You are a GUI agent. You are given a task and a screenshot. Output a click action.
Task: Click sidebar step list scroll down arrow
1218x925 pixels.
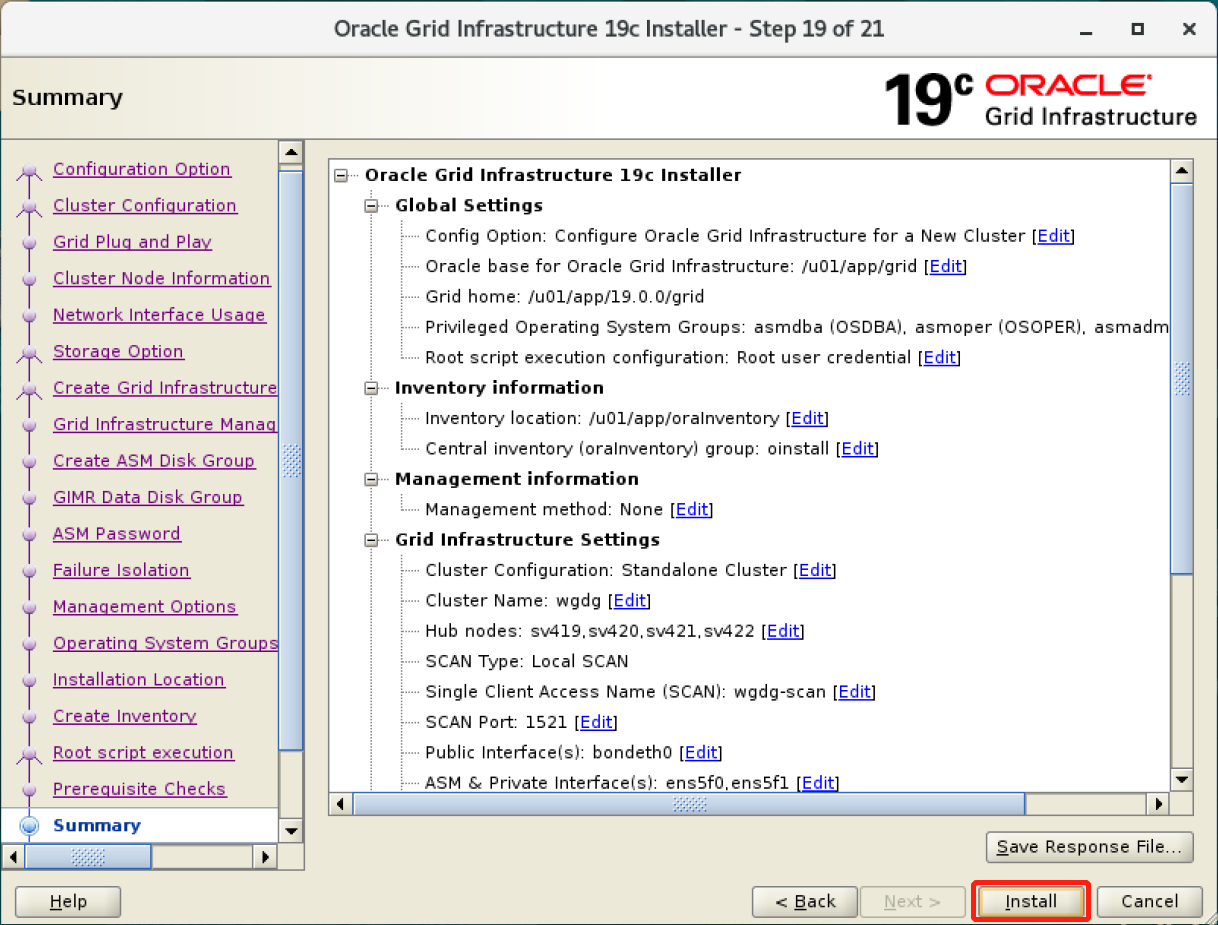pos(291,831)
